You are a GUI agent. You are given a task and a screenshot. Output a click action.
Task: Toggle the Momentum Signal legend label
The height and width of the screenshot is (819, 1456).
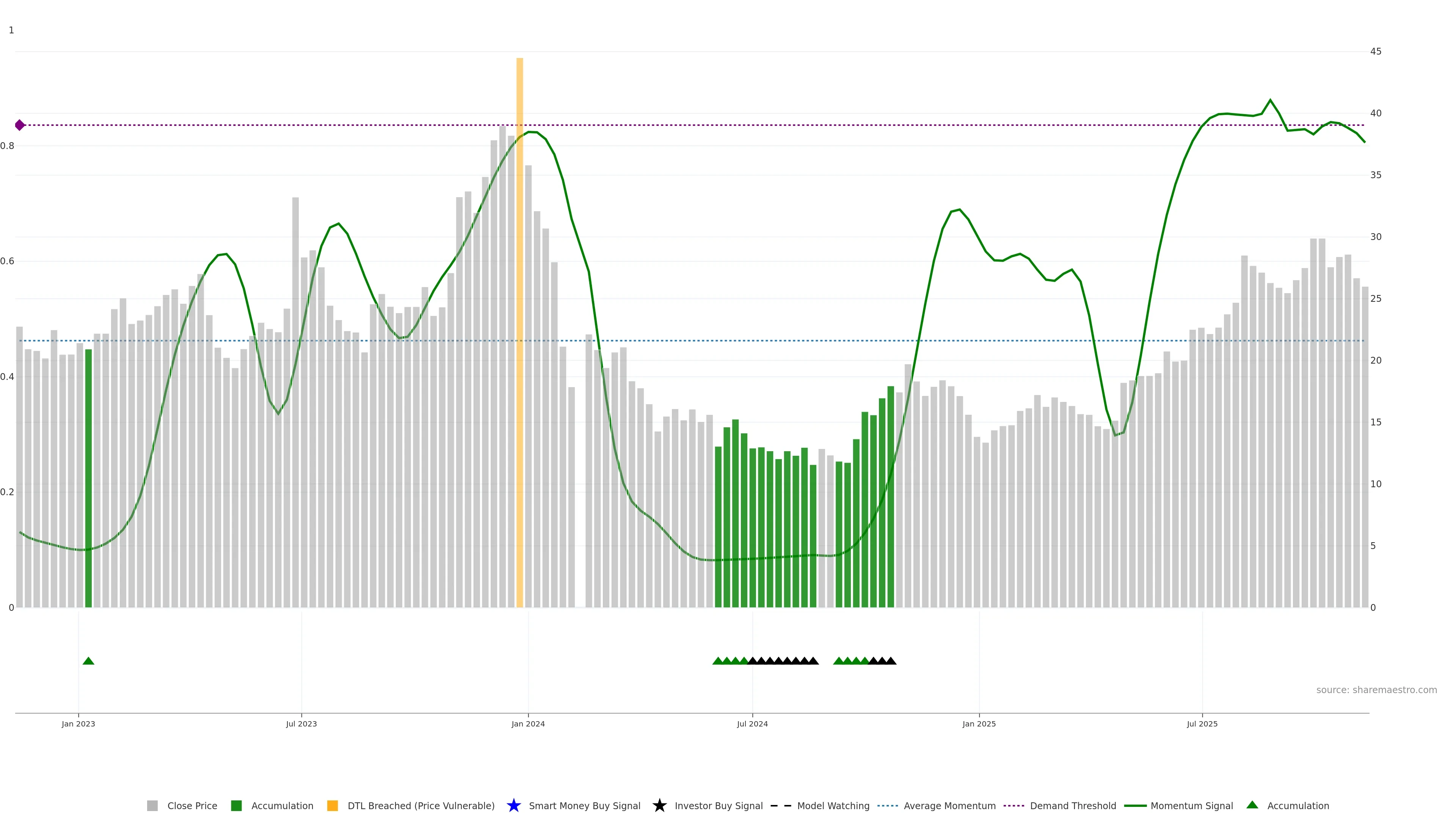pyautogui.click(x=1191, y=805)
